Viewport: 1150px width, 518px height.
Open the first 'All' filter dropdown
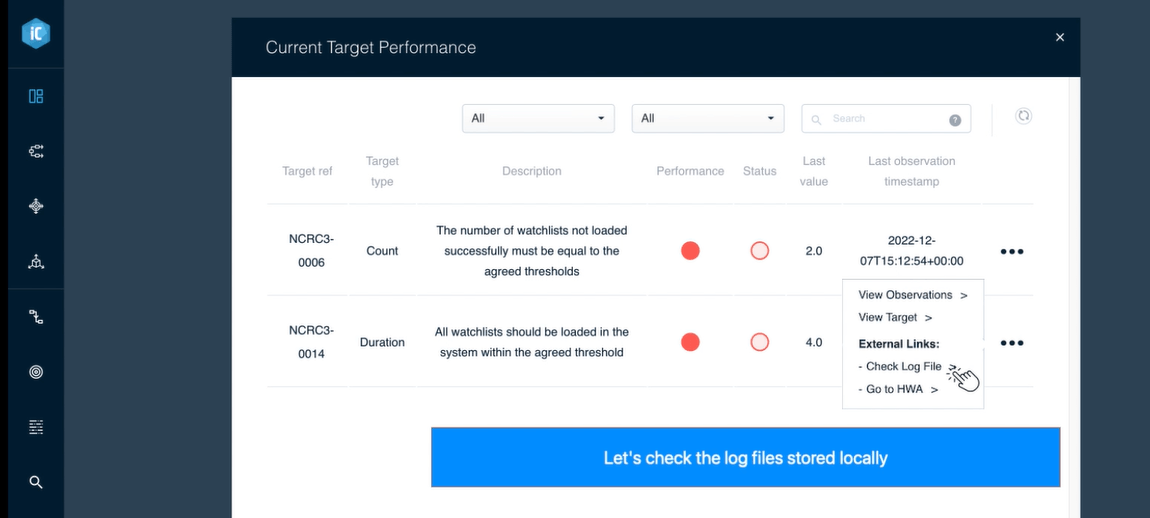click(x=537, y=118)
